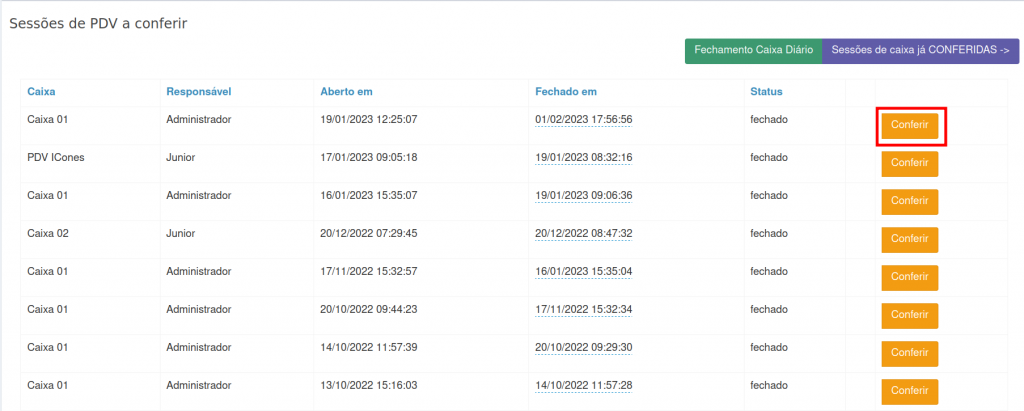
Task: Sort by Aberto em column header
Action: click(346, 92)
